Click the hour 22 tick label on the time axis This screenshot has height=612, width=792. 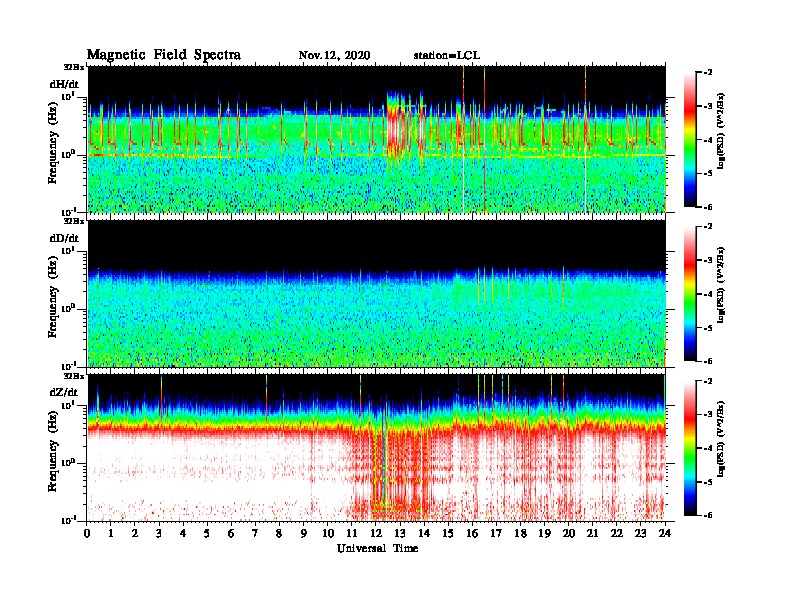[617, 534]
